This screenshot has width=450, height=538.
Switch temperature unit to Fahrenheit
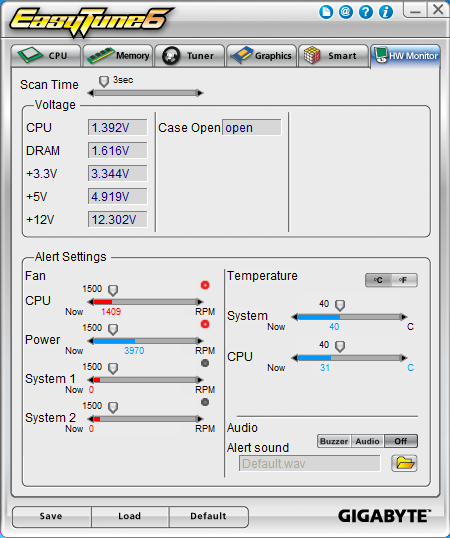pyautogui.click(x=404, y=280)
